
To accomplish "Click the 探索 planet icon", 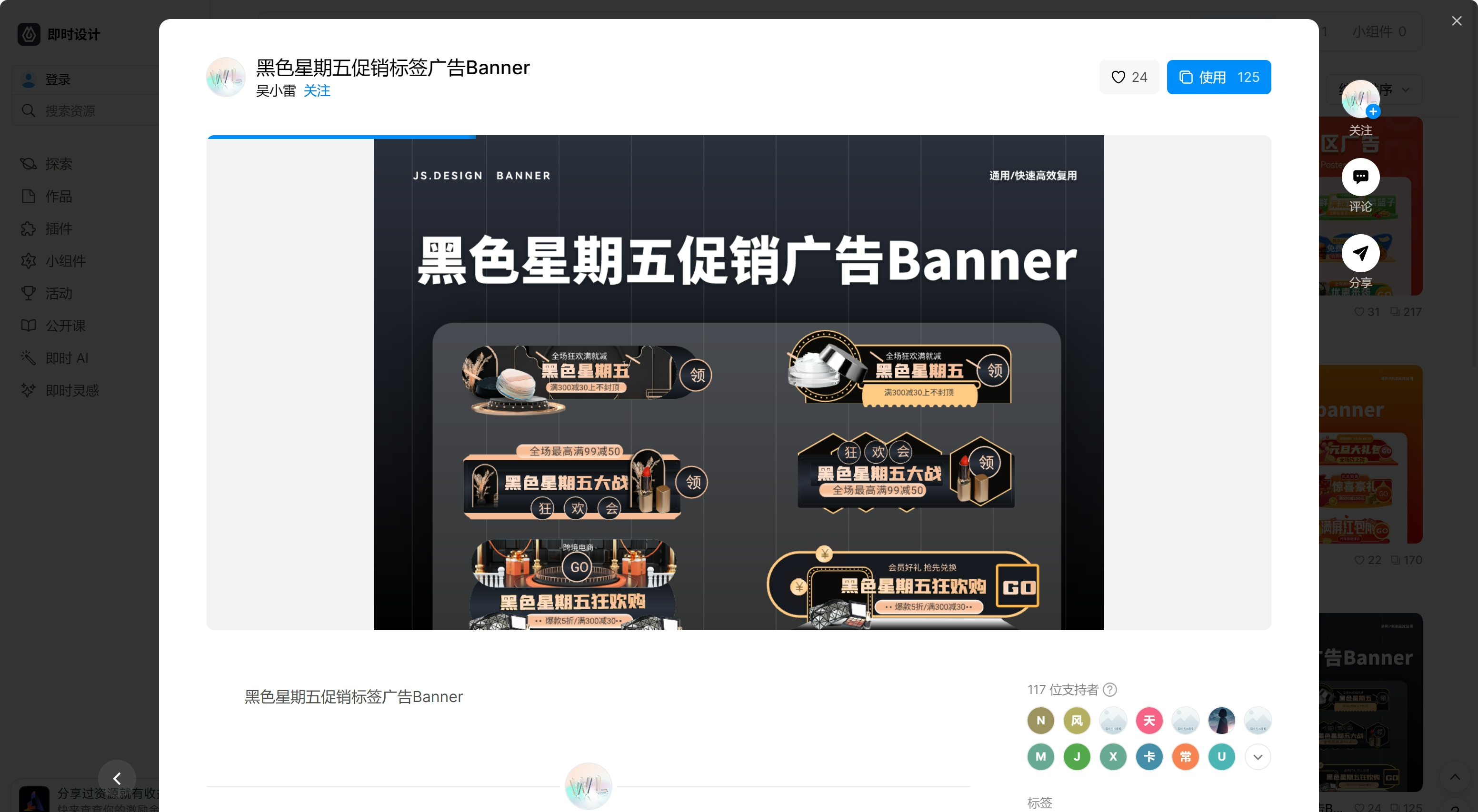I will 28,164.
